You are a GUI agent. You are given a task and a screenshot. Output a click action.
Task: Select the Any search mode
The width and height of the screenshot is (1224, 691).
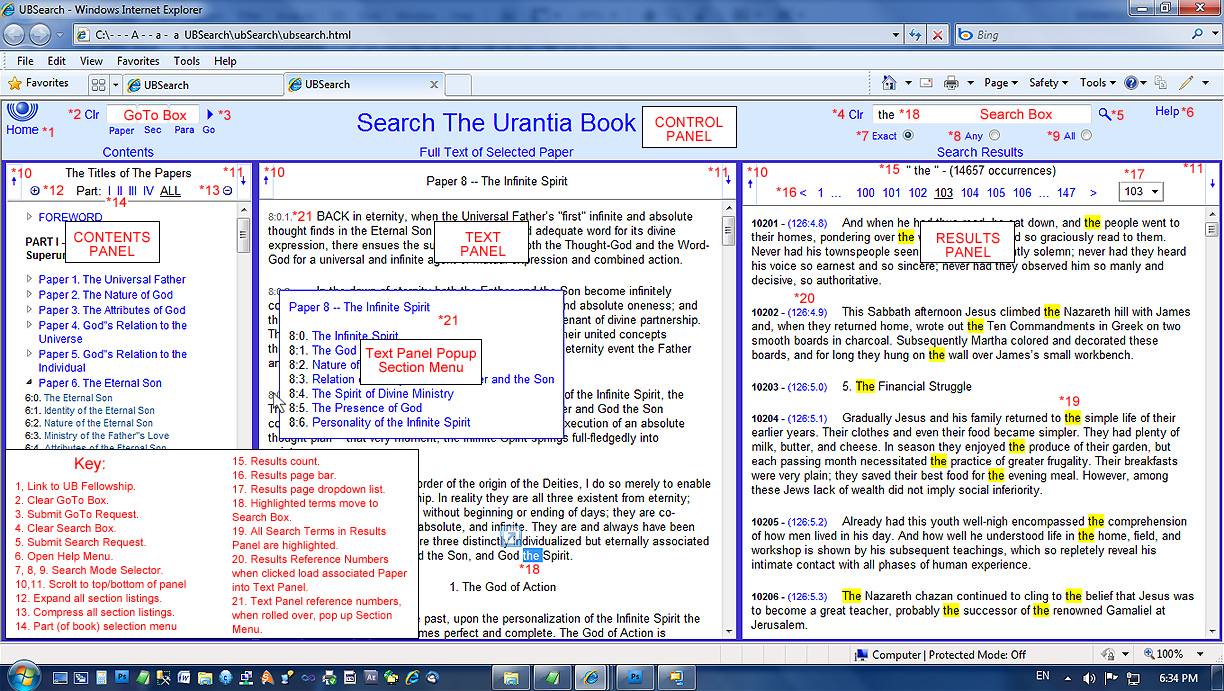click(994, 135)
